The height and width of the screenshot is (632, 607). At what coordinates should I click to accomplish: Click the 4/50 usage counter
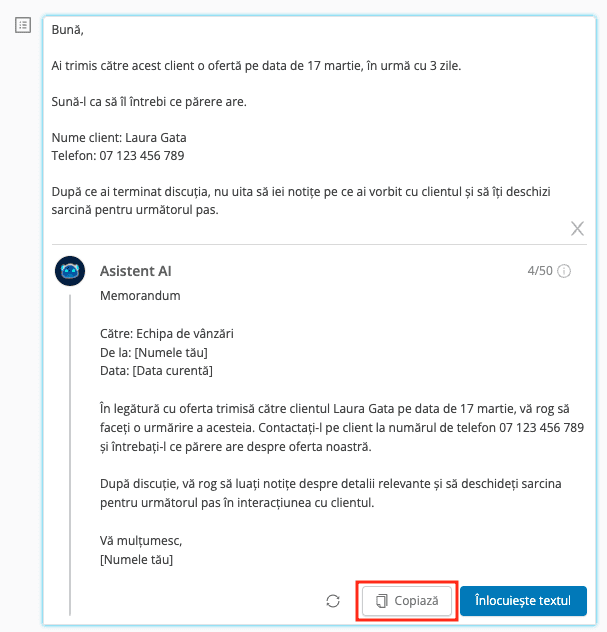(540, 271)
